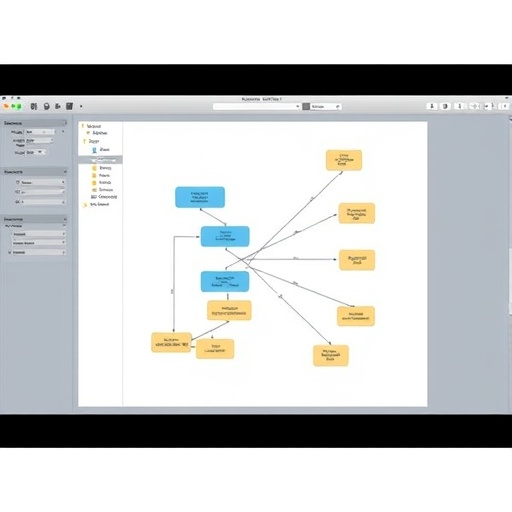
Task: Click the blue person icon in tree
Action: click(x=94, y=150)
